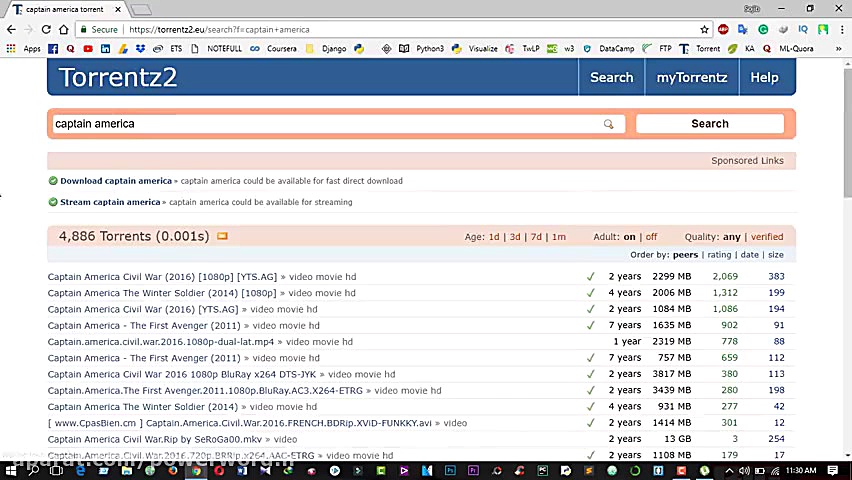Filter age to 1m
Screen dimensions: 852x480
click(559, 237)
